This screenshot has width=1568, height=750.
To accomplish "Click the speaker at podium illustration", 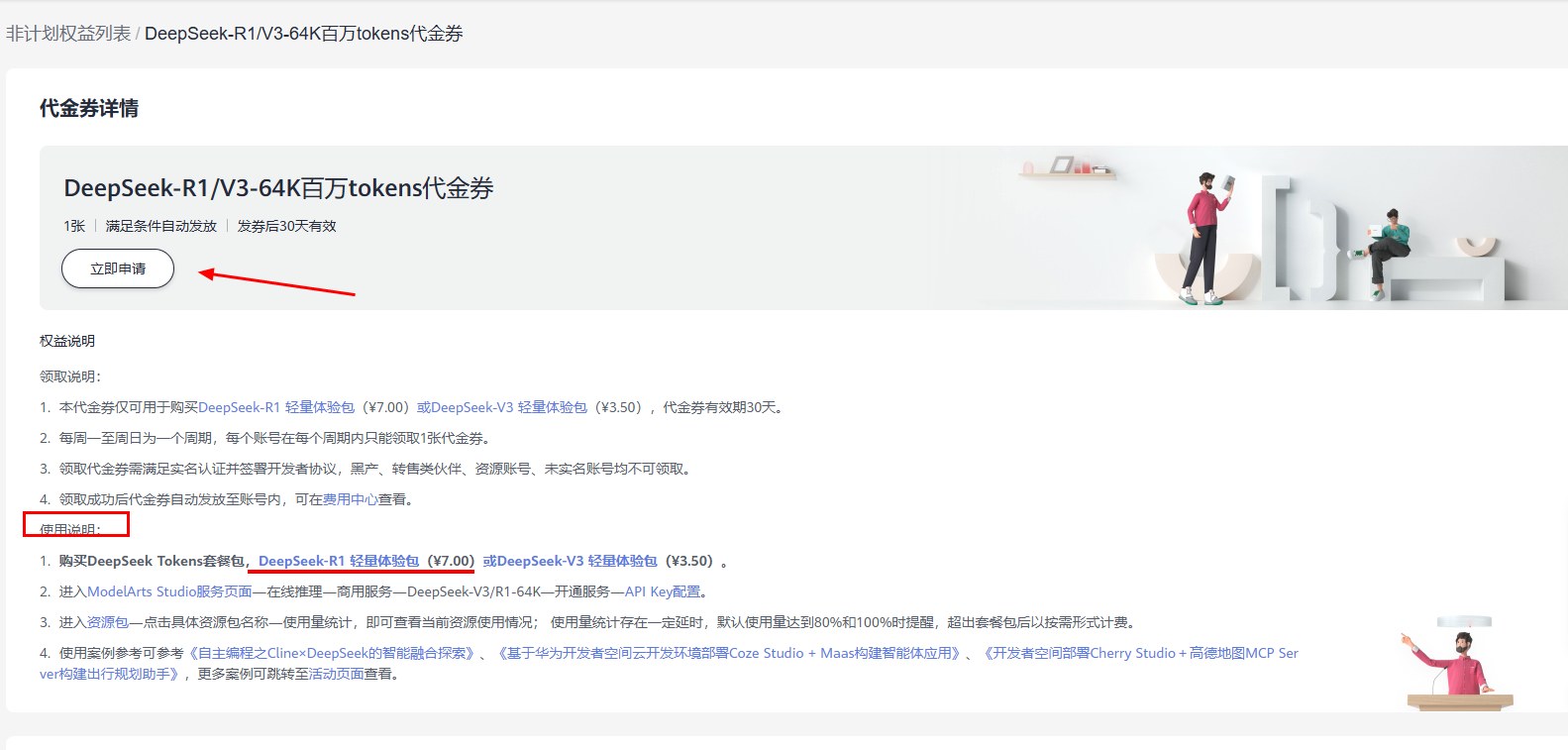I will [x=1458, y=664].
